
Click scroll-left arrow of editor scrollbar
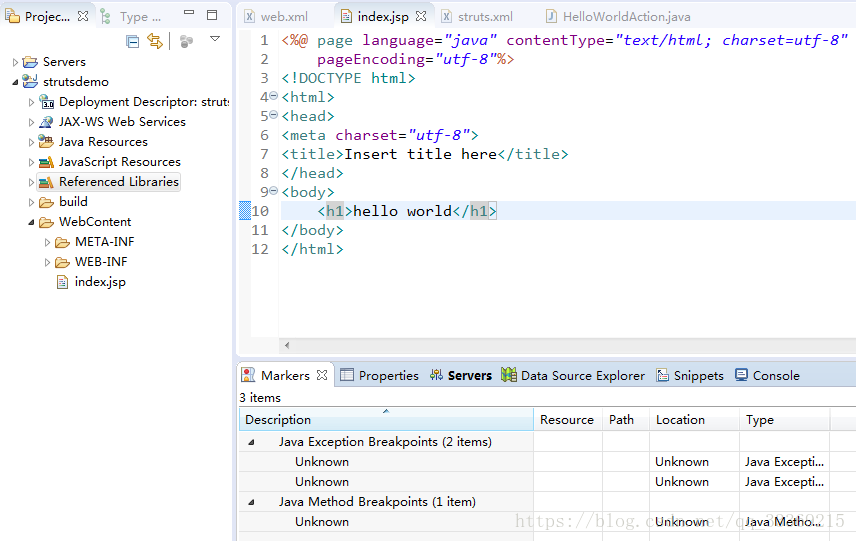click(287, 345)
